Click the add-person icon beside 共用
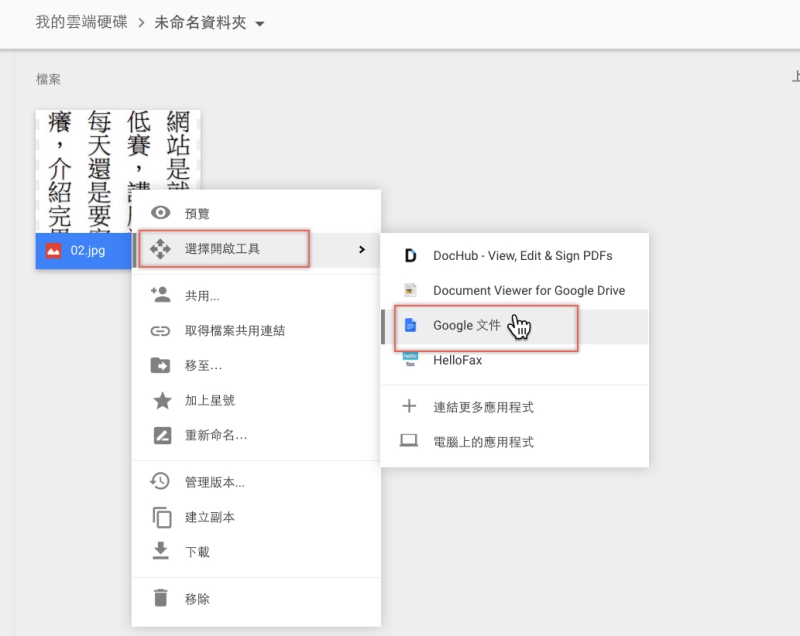 (x=160, y=295)
